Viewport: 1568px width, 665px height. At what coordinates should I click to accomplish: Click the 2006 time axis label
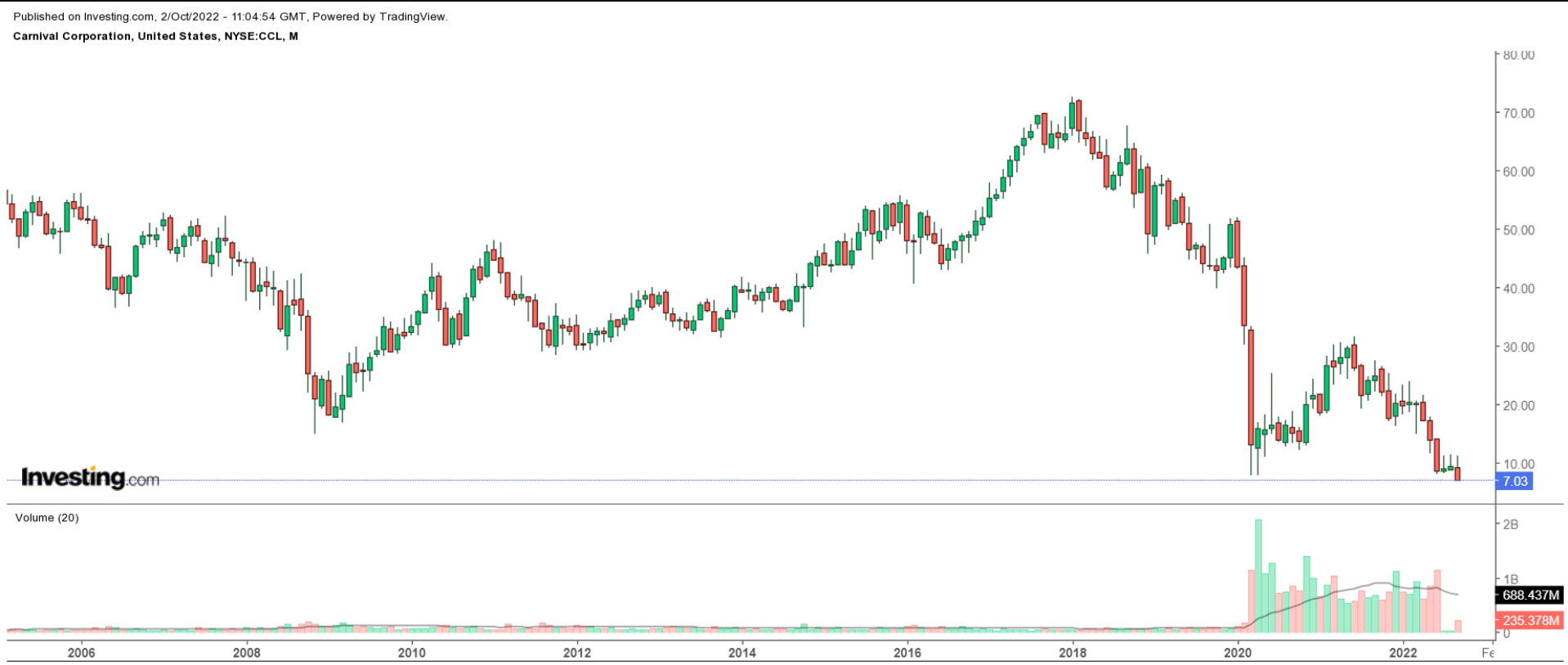click(81, 653)
